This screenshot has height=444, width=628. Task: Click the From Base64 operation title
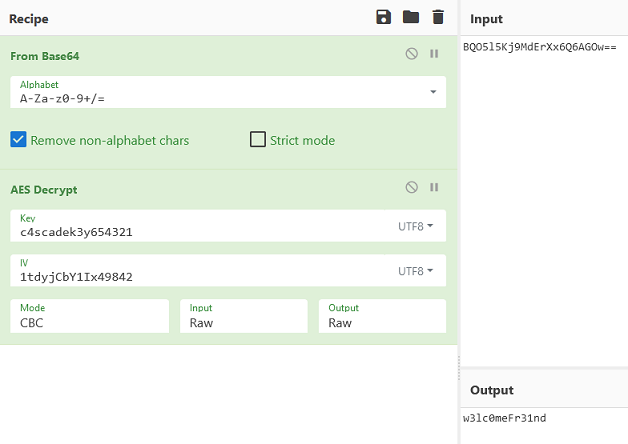(45, 56)
